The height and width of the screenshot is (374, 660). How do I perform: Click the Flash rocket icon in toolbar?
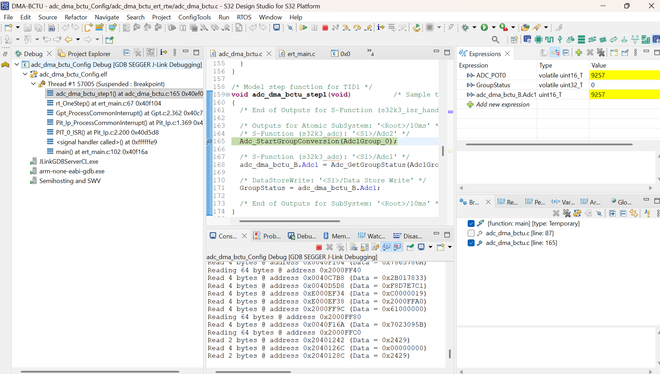point(536,27)
